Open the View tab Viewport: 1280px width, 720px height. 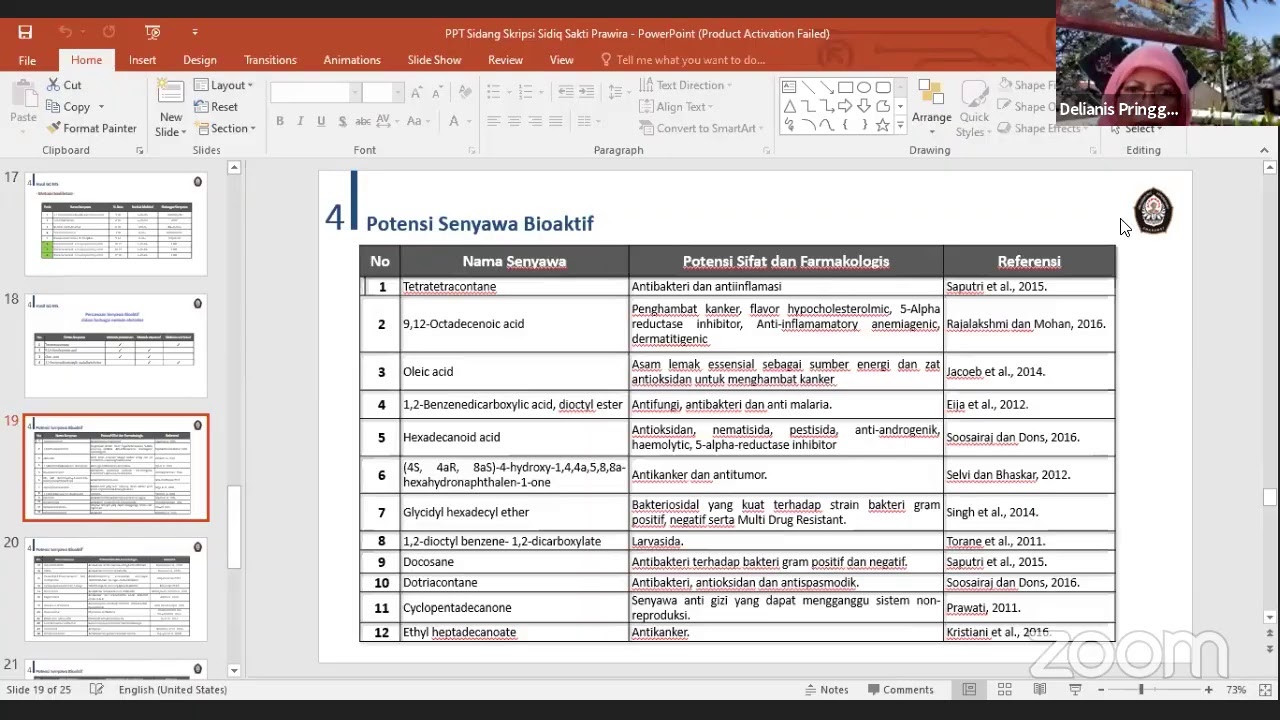[562, 60]
